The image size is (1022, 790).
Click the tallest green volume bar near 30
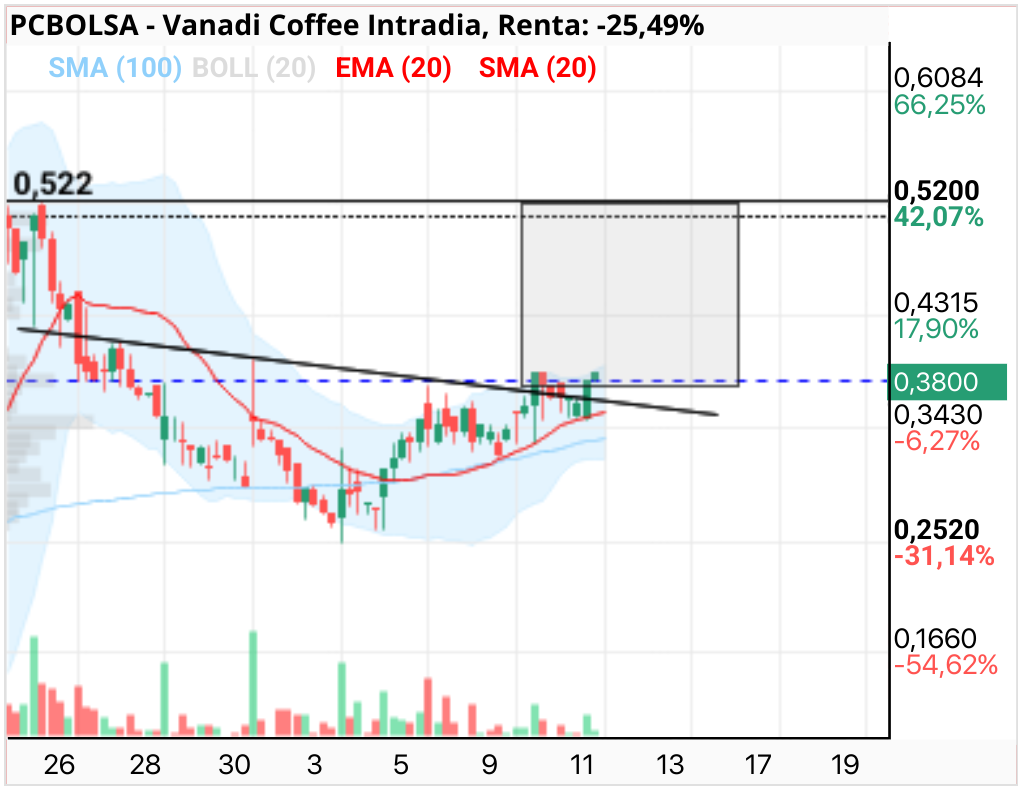click(254, 683)
